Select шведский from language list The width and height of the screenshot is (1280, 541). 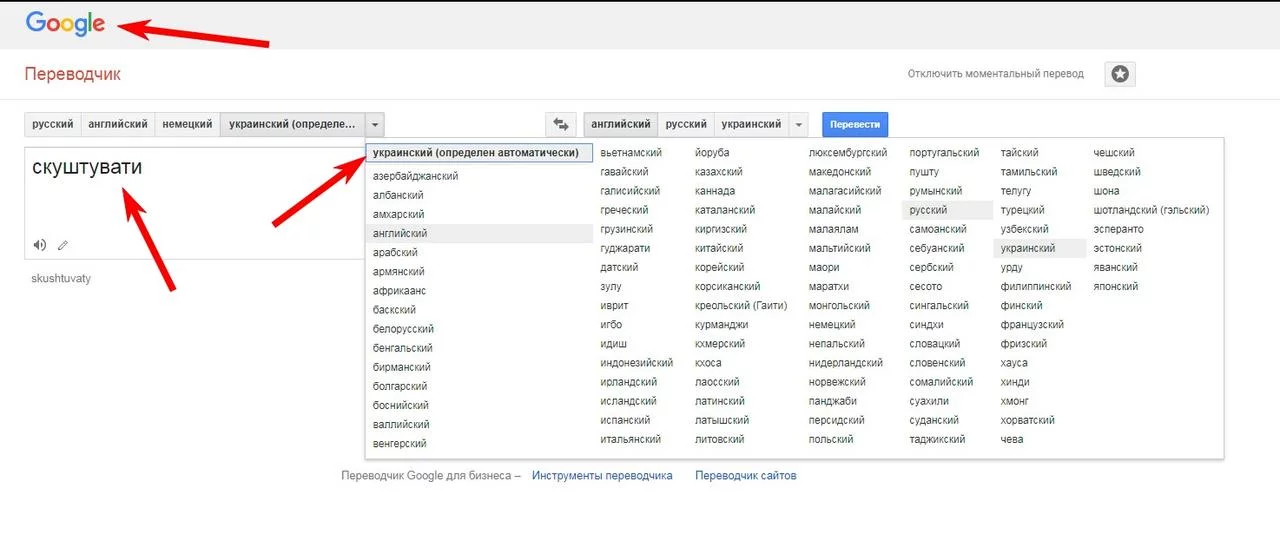point(1118,172)
